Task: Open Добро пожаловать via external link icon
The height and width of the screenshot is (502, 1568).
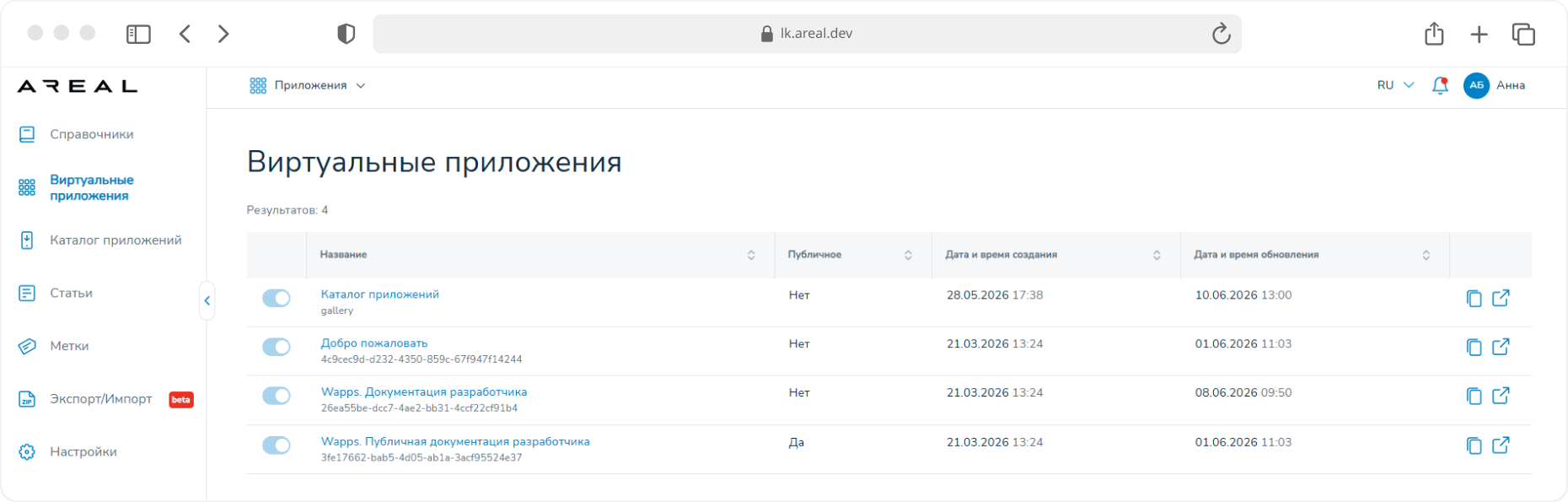Action: click(1501, 347)
